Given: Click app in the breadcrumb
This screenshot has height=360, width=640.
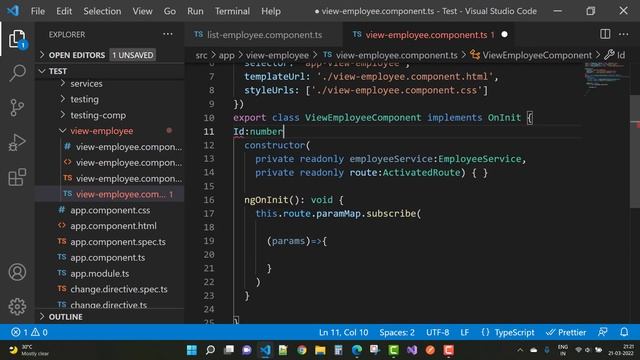Looking at the screenshot, I should click(227, 55).
